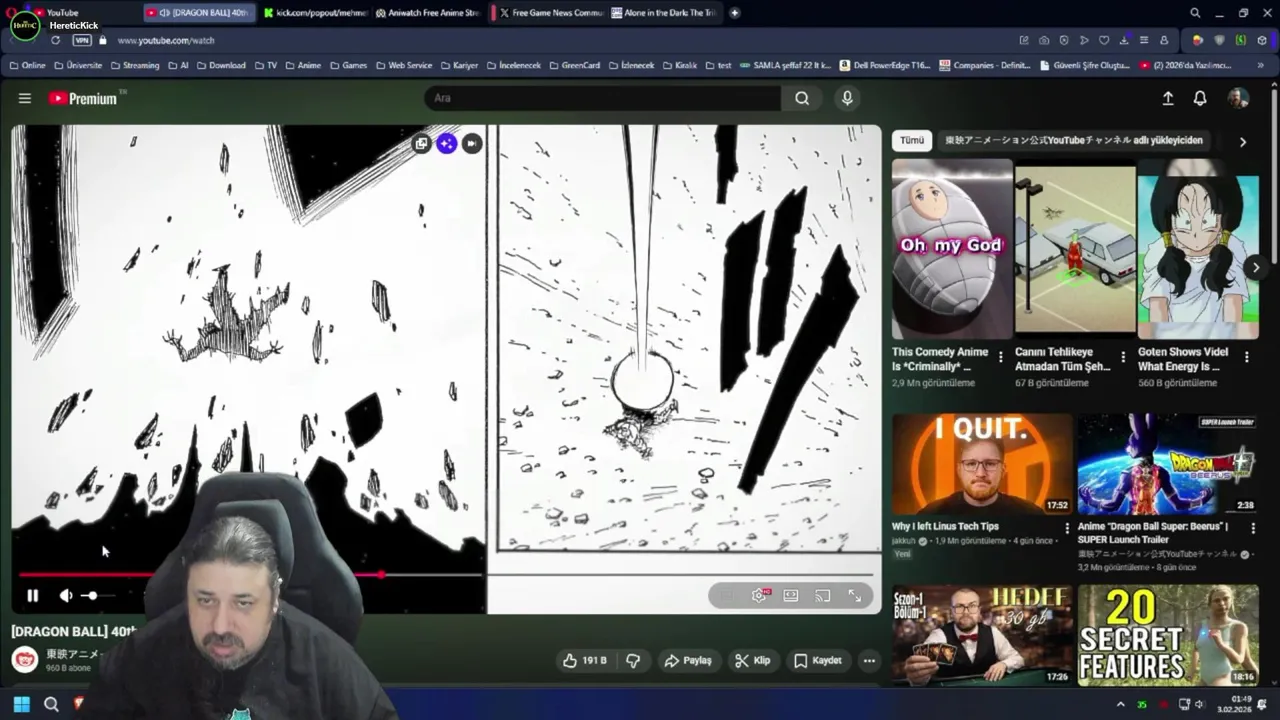Cast the video to a device
This screenshot has height=720, width=1280.
coord(823,596)
